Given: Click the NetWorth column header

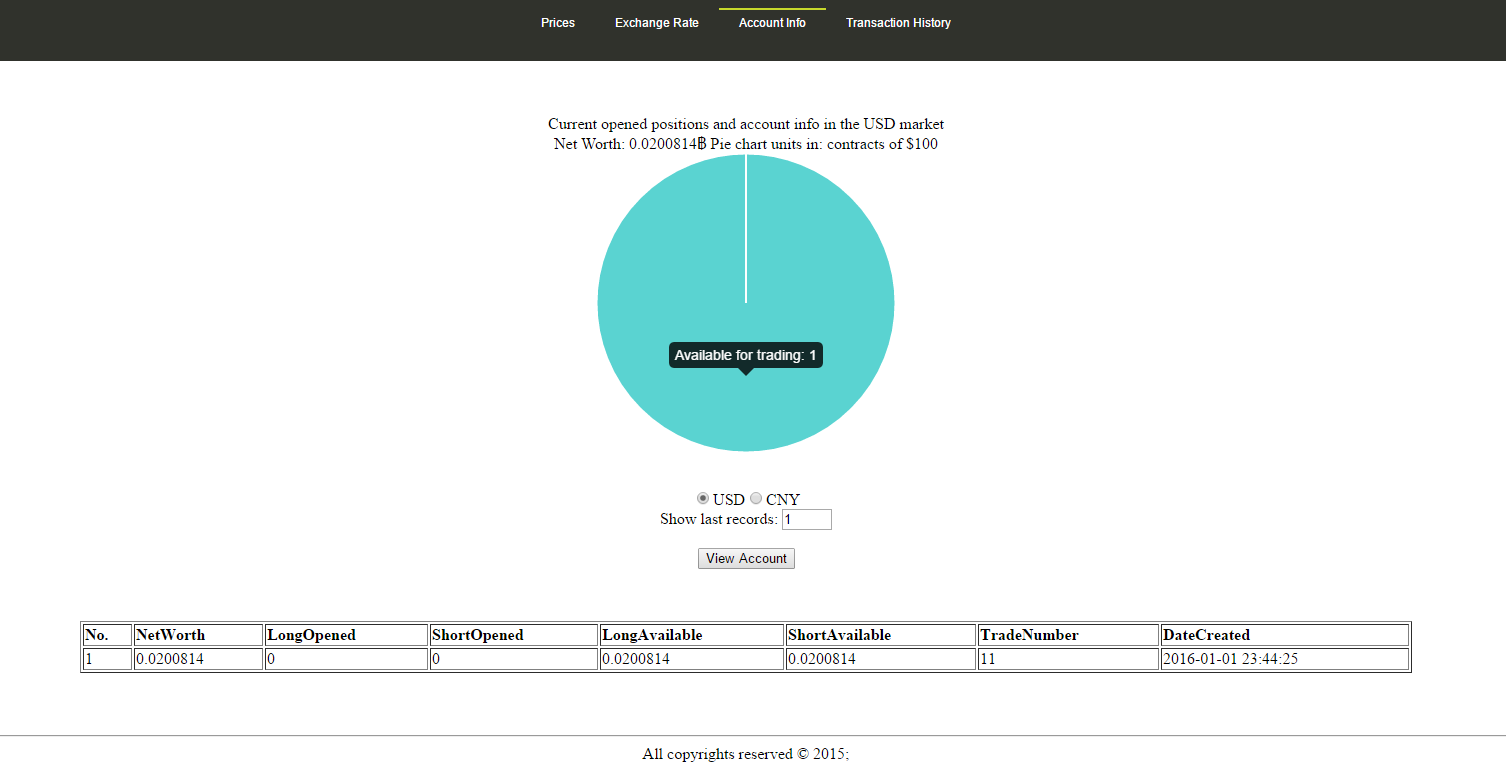Looking at the screenshot, I should (198, 635).
